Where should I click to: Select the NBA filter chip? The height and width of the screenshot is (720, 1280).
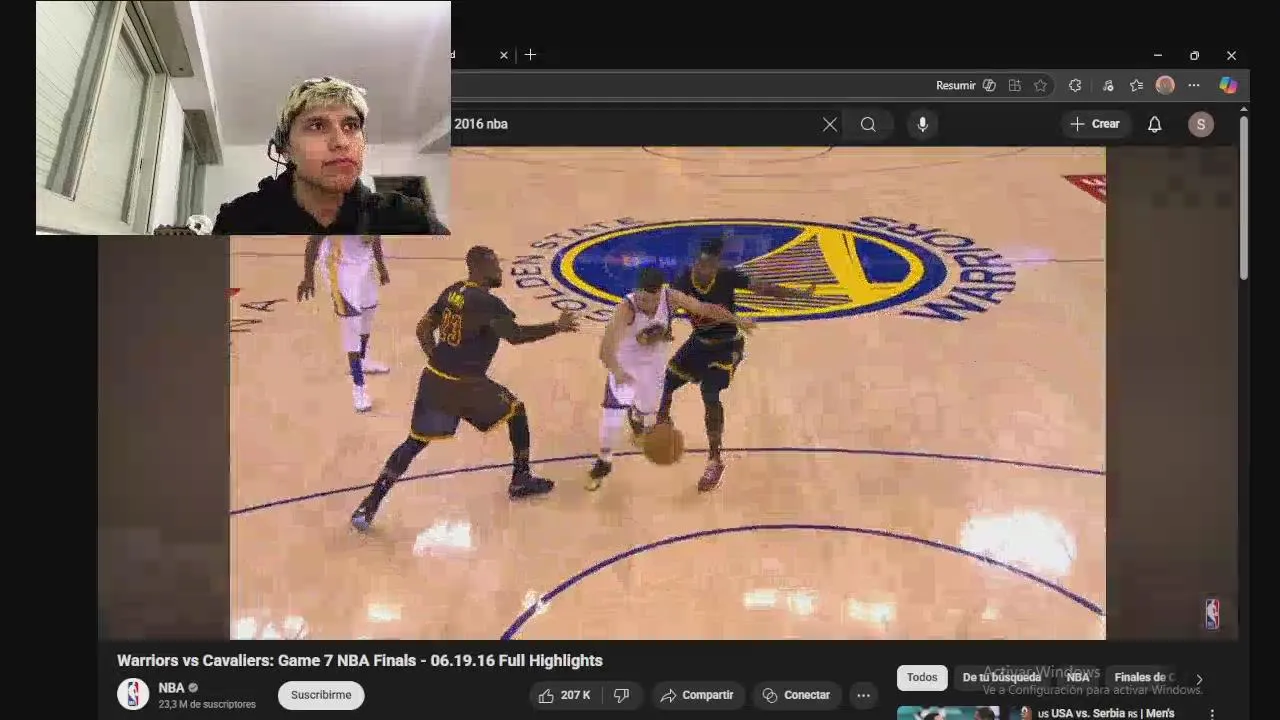coord(1077,678)
